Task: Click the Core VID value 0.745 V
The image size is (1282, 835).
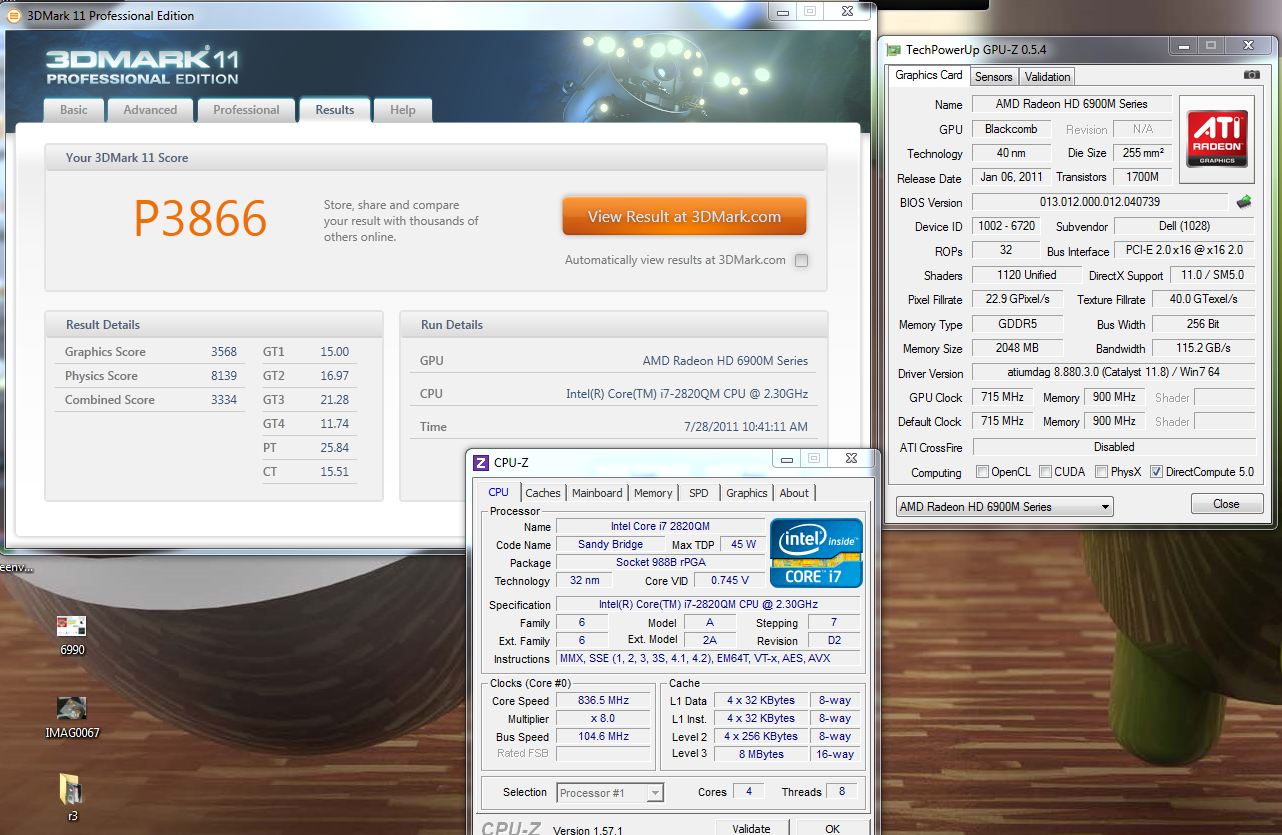Action: 730,580
